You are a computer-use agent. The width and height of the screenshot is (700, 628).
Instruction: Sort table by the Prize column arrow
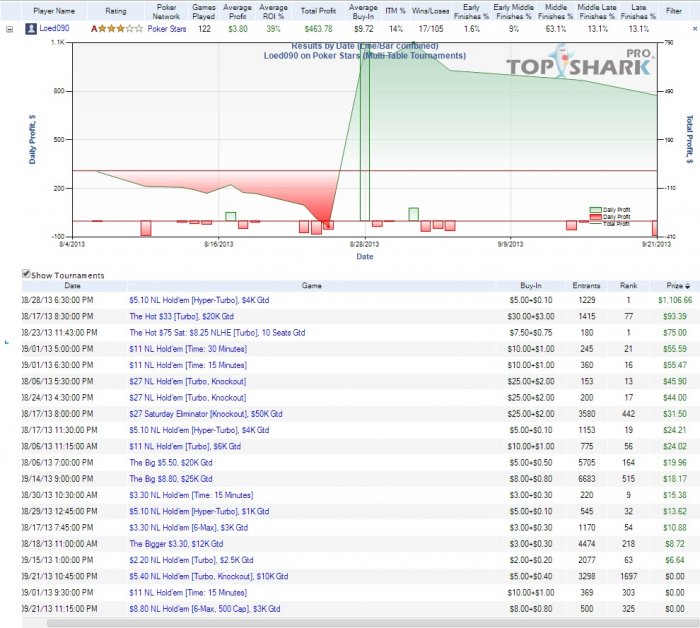pyautogui.click(x=688, y=286)
